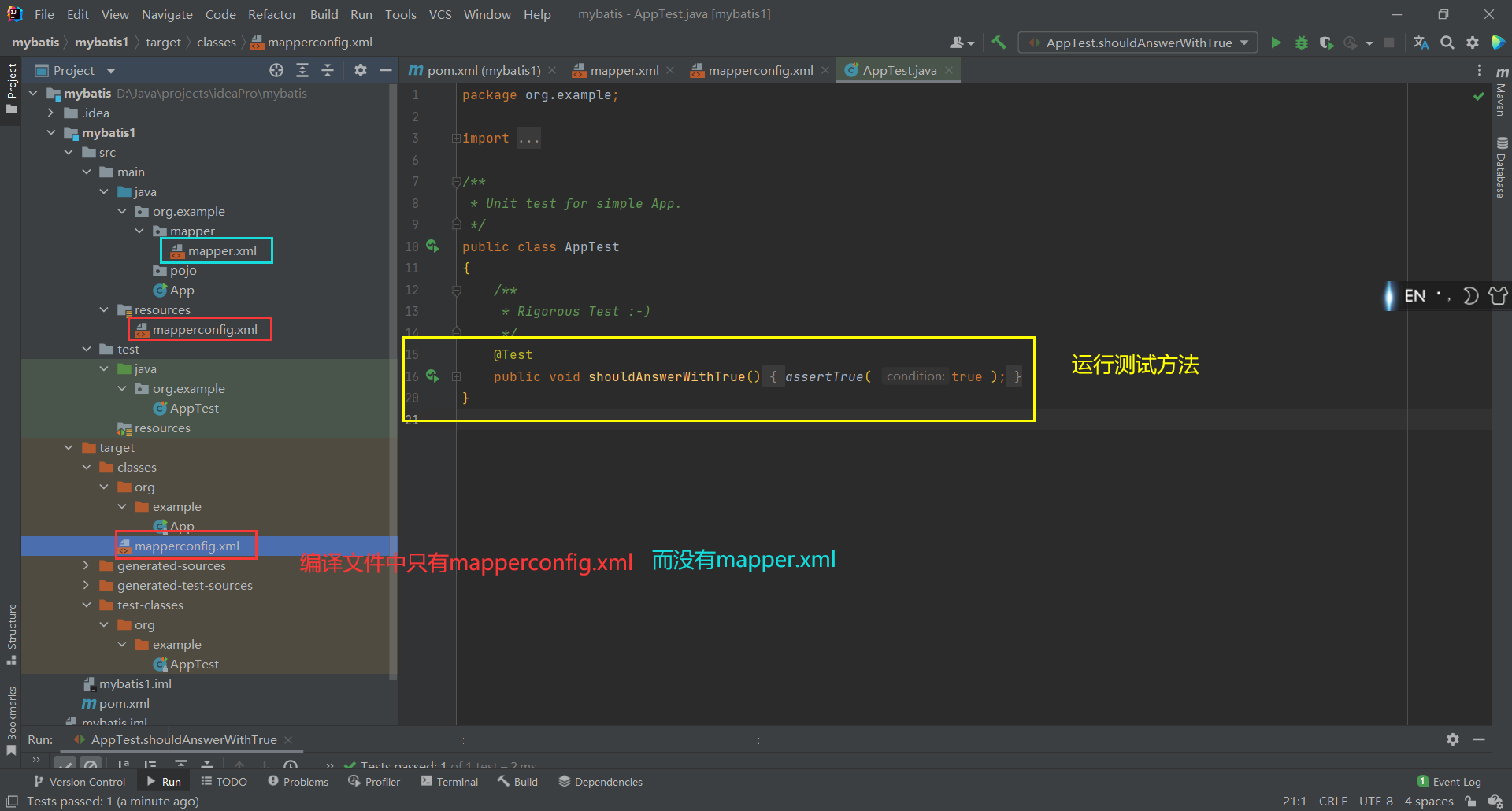Open the Structure tool window on the left sidebar
The width and height of the screenshot is (1512, 811).
[12, 634]
